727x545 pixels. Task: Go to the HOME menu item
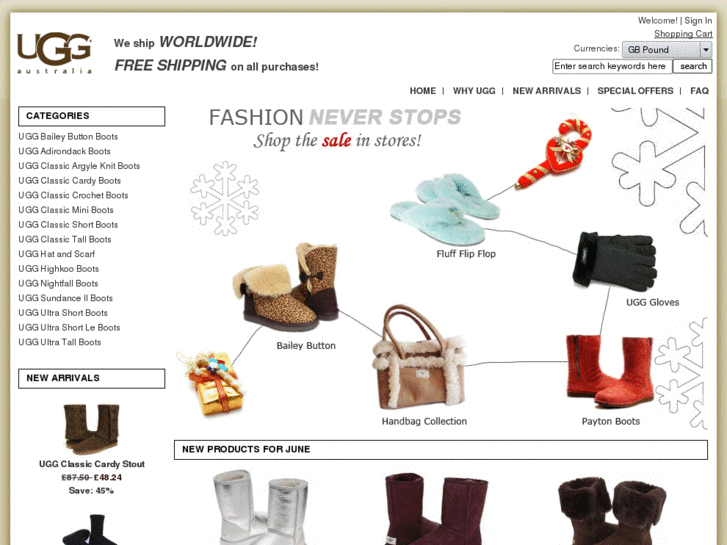422,91
